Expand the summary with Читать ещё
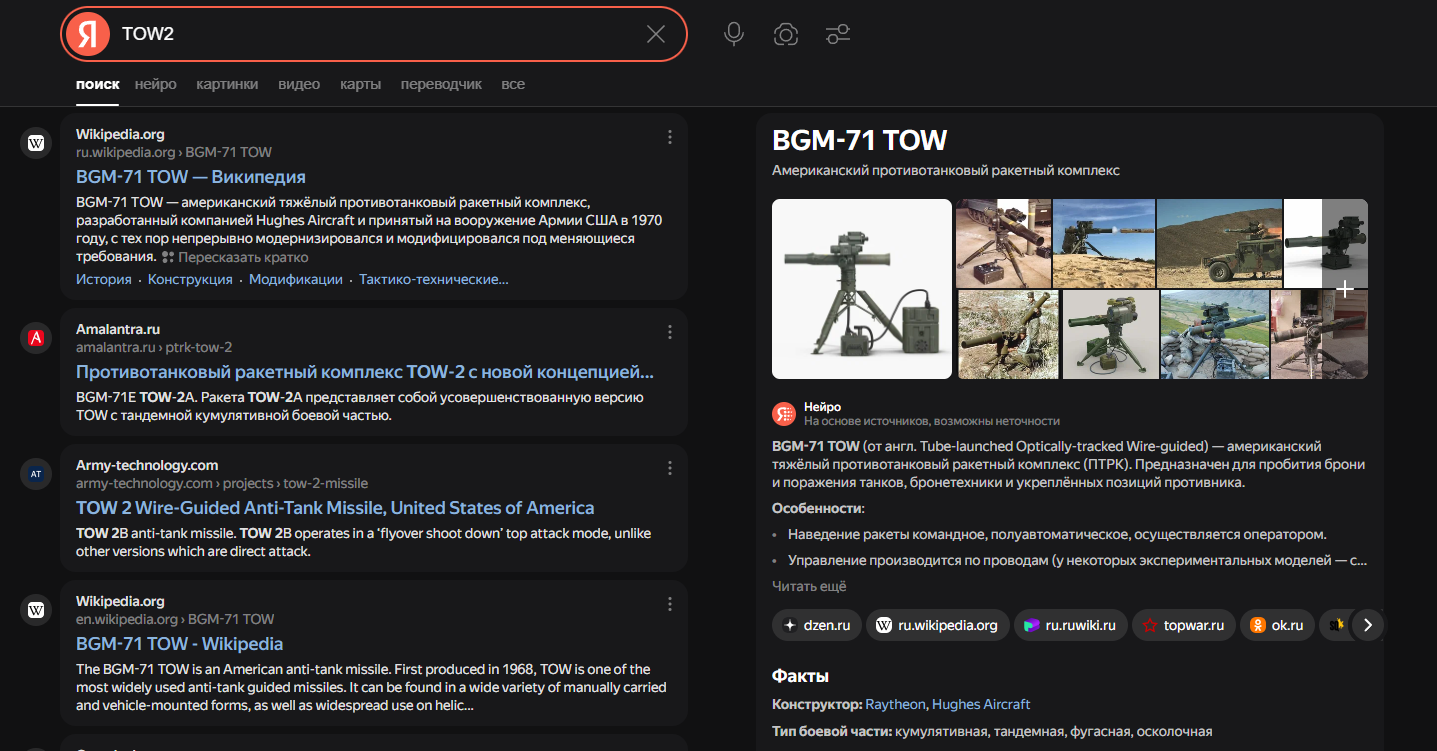The width and height of the screenshot is (1437, 751). [x=809, y=586]
